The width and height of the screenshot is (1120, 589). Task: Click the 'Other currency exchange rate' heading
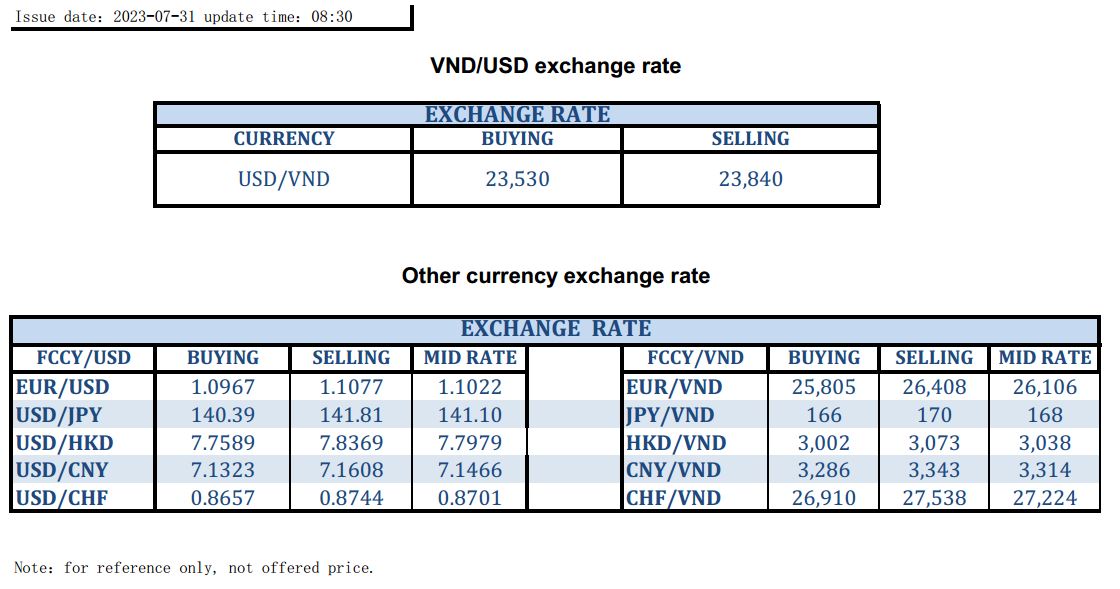tap(555, 276)
